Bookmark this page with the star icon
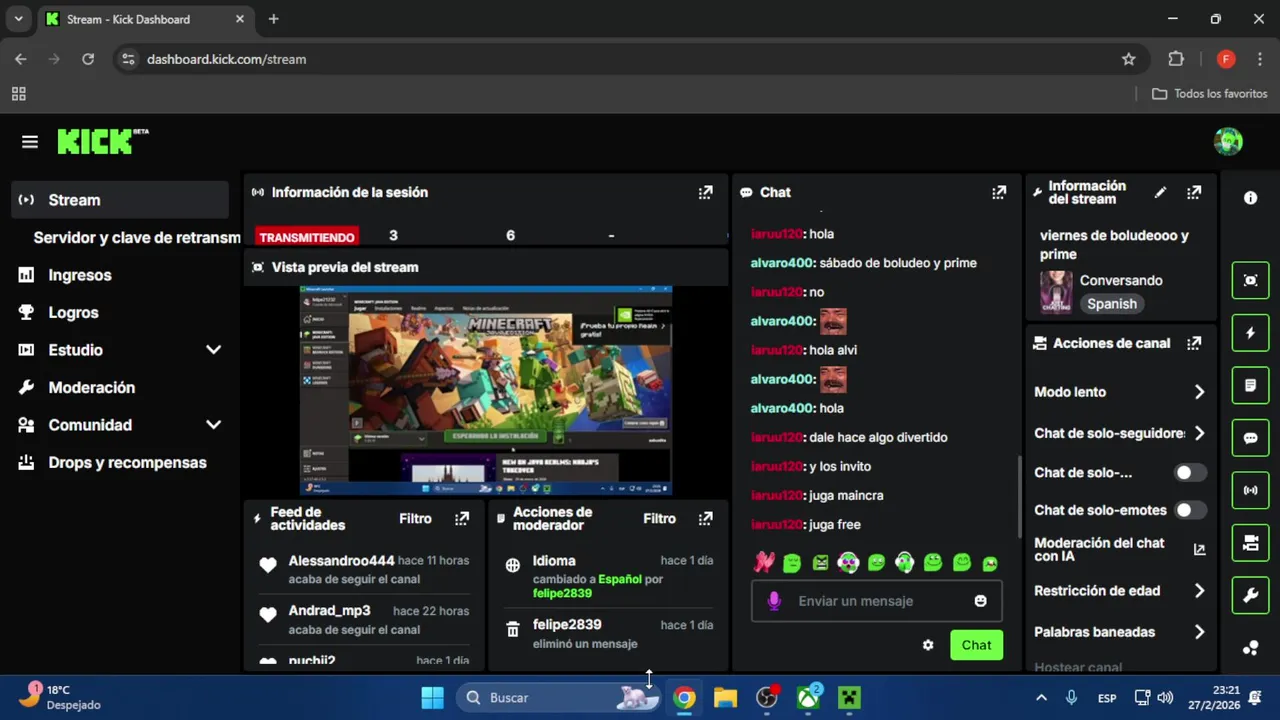 click(x=1129, y=59)
